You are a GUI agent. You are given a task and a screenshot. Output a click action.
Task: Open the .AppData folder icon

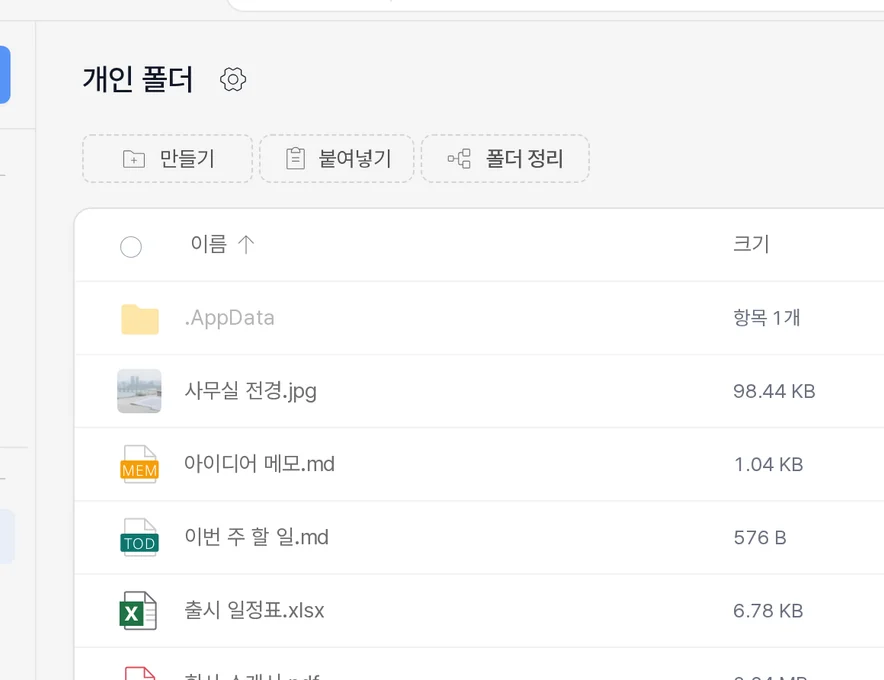pyautogui.click(x=140, y=319)
